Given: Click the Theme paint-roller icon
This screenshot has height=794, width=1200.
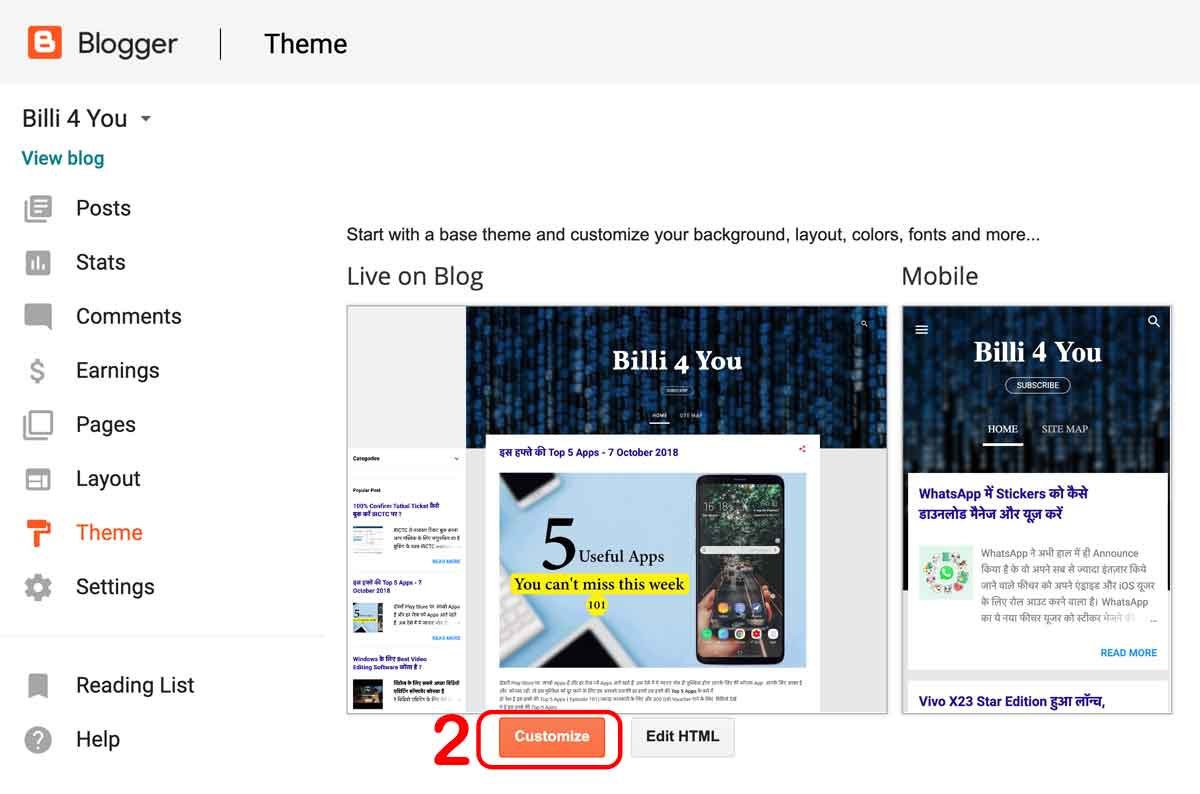Looking at the screenshot, I should coord(38,533).
